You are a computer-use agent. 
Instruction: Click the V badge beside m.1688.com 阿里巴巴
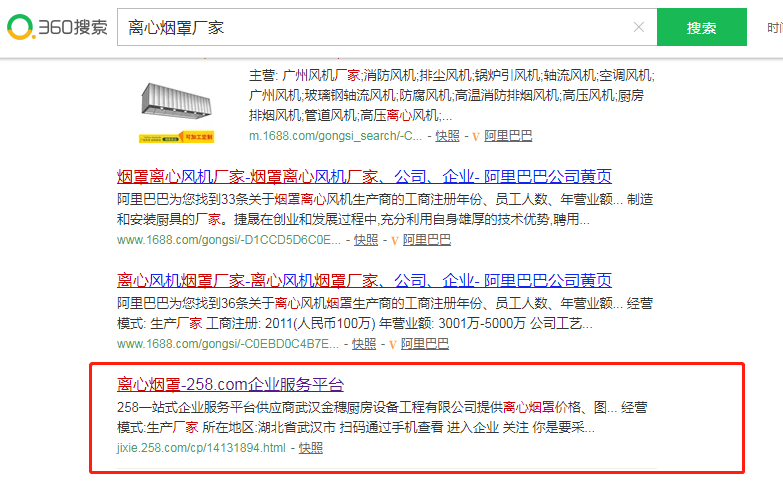(475, 136)
